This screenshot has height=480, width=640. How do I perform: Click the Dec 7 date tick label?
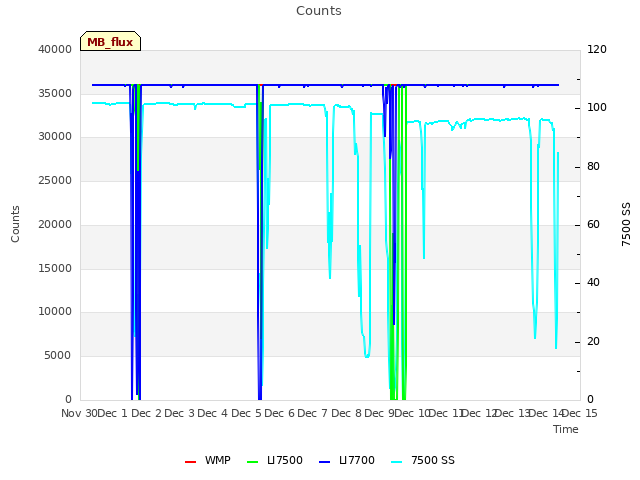(313, 413)
